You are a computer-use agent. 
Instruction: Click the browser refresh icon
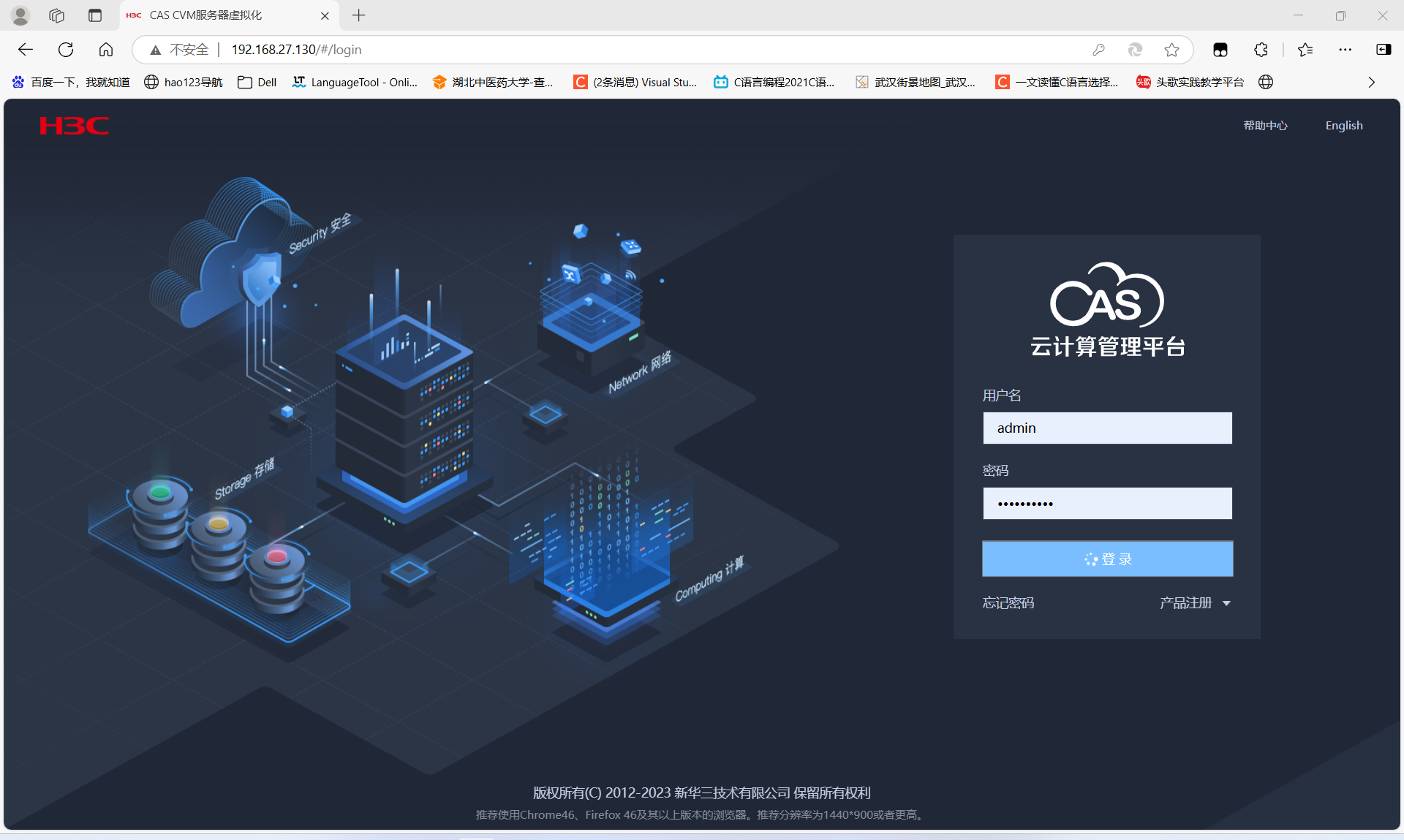point(66,50)
